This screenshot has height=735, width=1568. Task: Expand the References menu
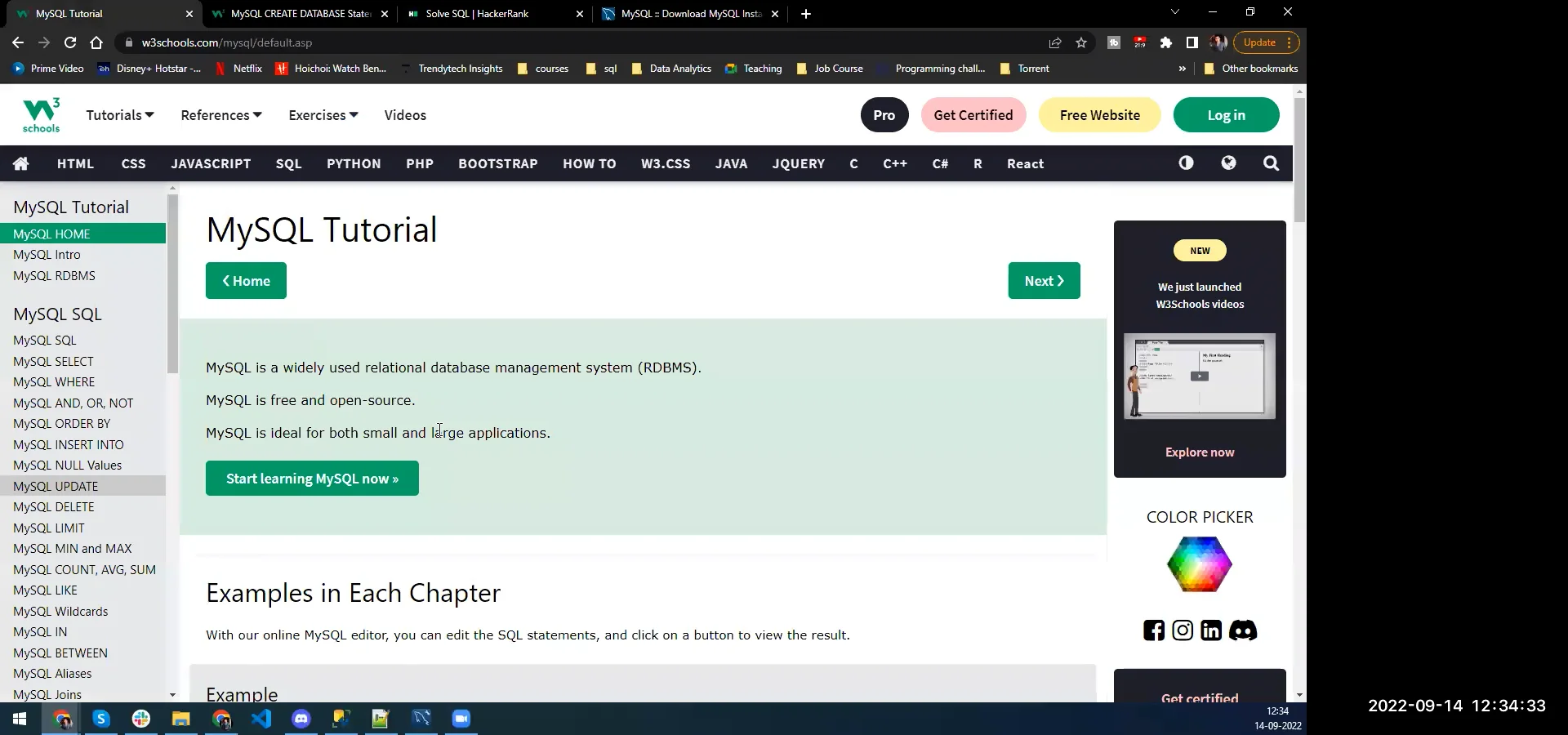[220, 115]
